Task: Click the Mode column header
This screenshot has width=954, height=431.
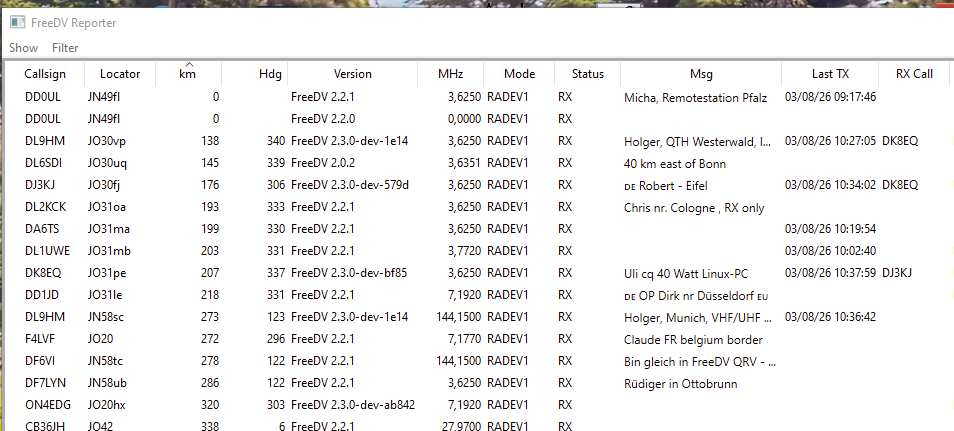Action: (519, 74)
